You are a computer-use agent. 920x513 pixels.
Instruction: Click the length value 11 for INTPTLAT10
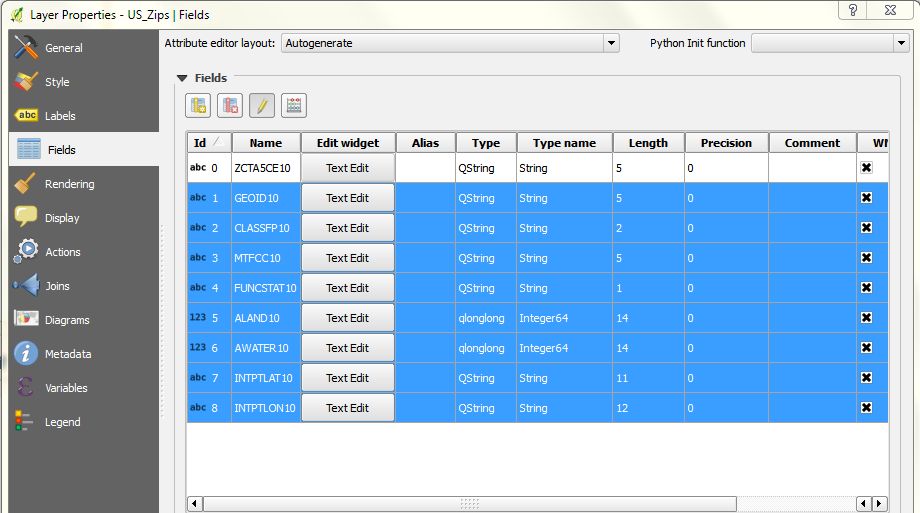click(x=622, y=377)
